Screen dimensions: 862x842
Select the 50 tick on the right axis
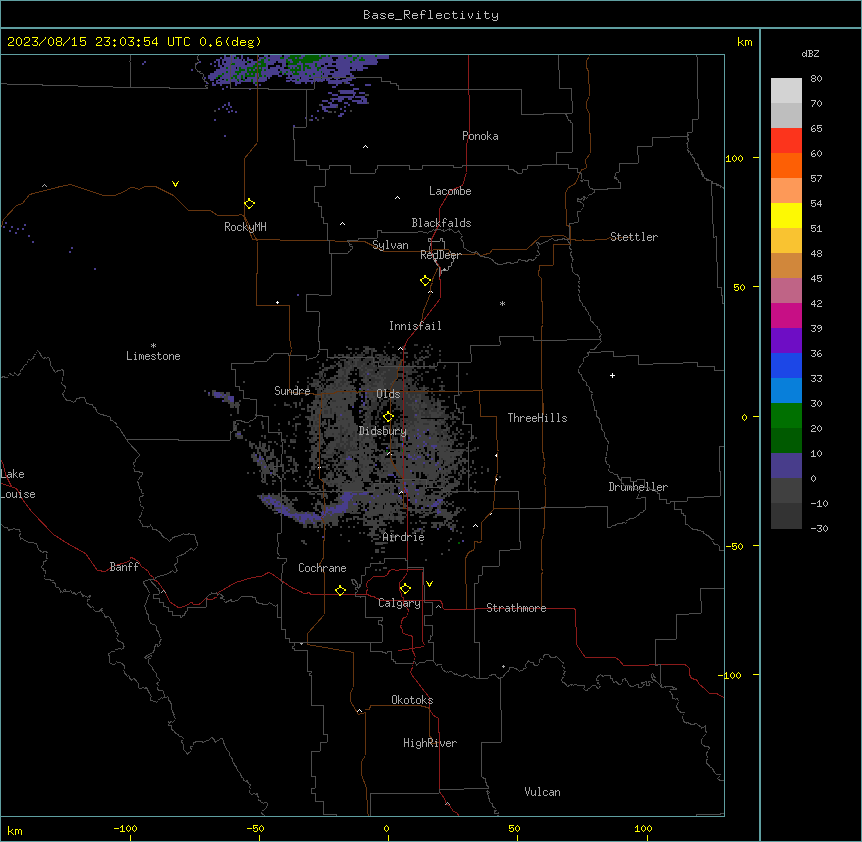coord(739,287)
